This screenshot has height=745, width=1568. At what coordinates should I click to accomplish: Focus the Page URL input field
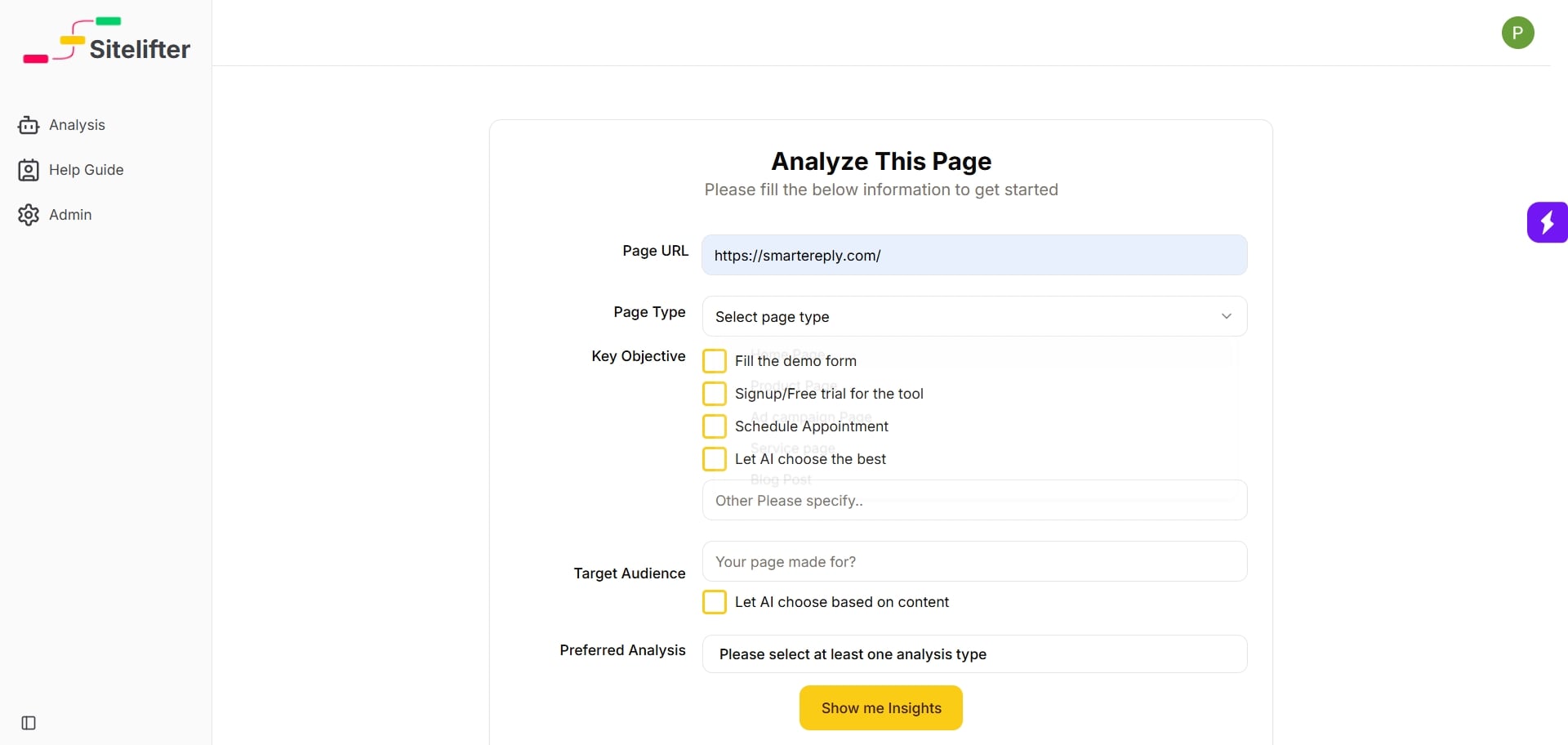coord(974,255)
